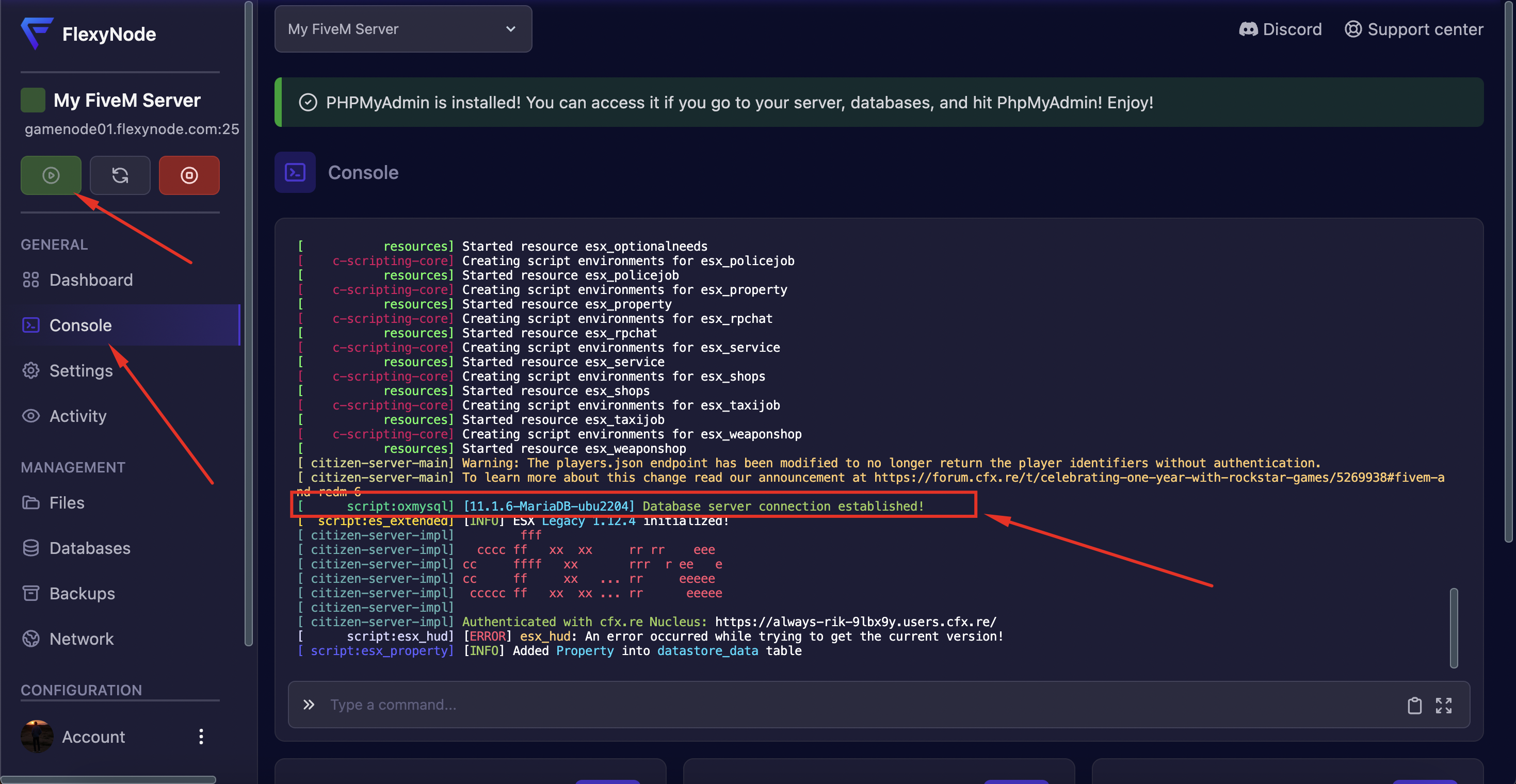
Task: Open the Account three-dot menu
Action: coord(201,737)
